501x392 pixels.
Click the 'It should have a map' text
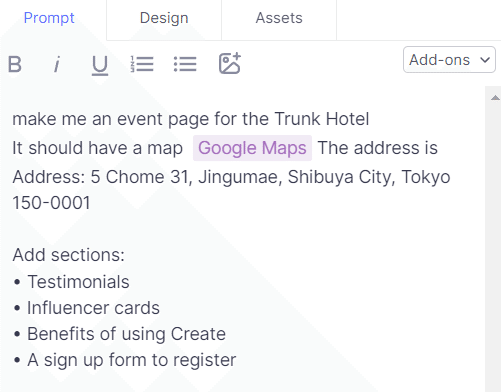pos(97,148)
